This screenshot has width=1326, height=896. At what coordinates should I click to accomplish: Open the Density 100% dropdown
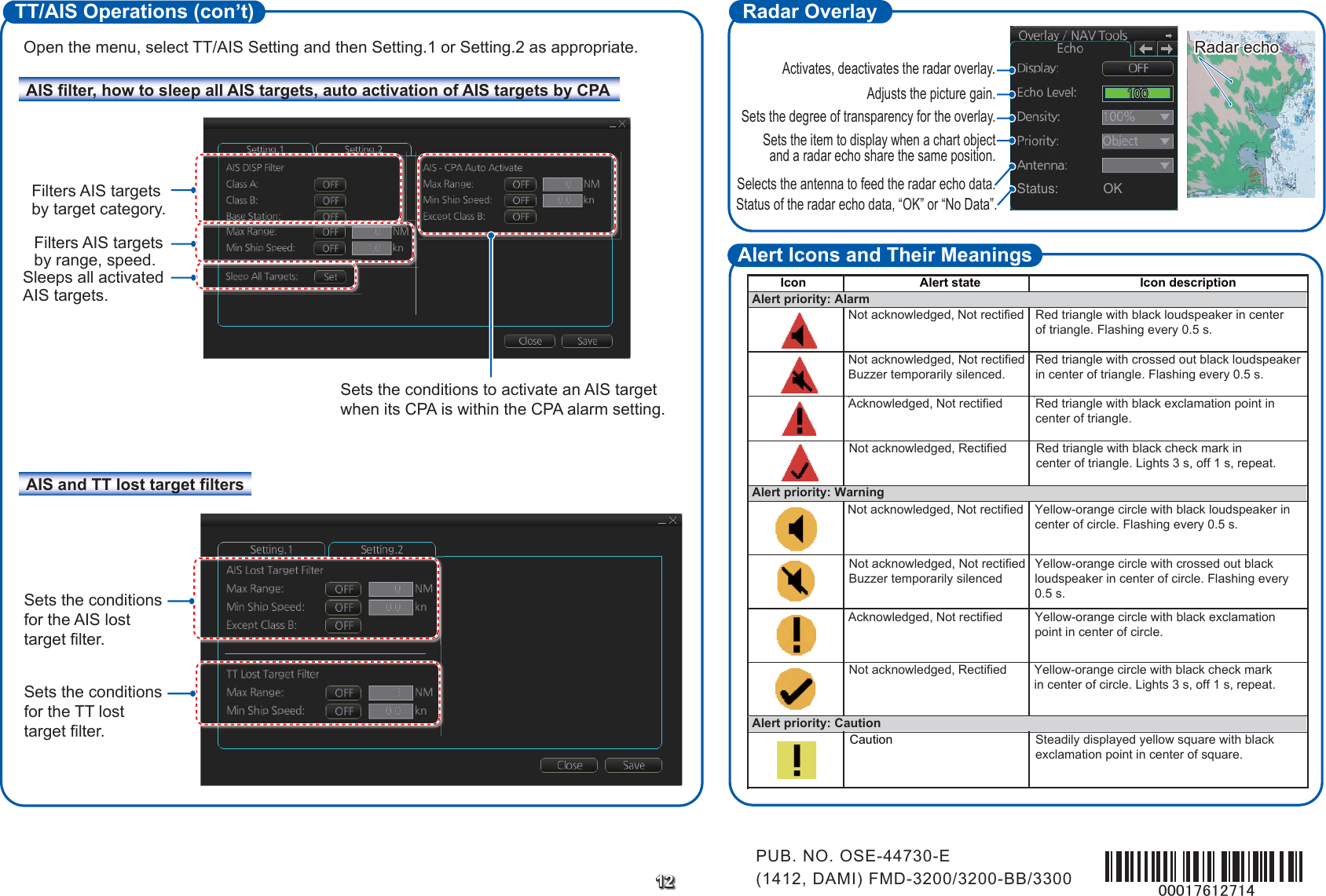[x=1137, y=117]
